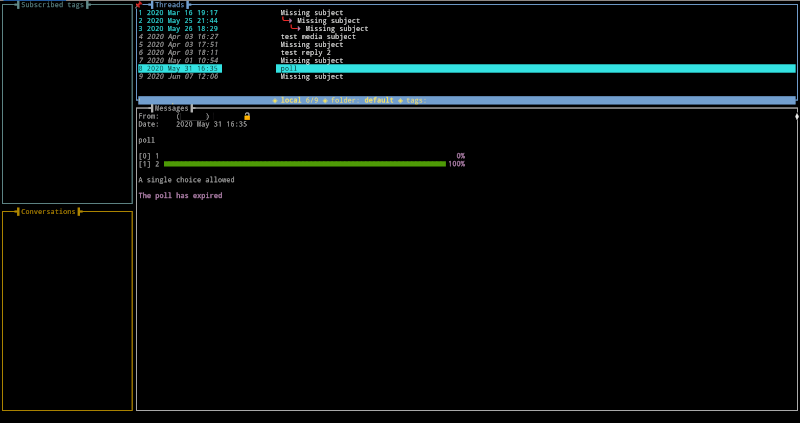Select thread 4 'test media subject'

click(x=467, y=37)
